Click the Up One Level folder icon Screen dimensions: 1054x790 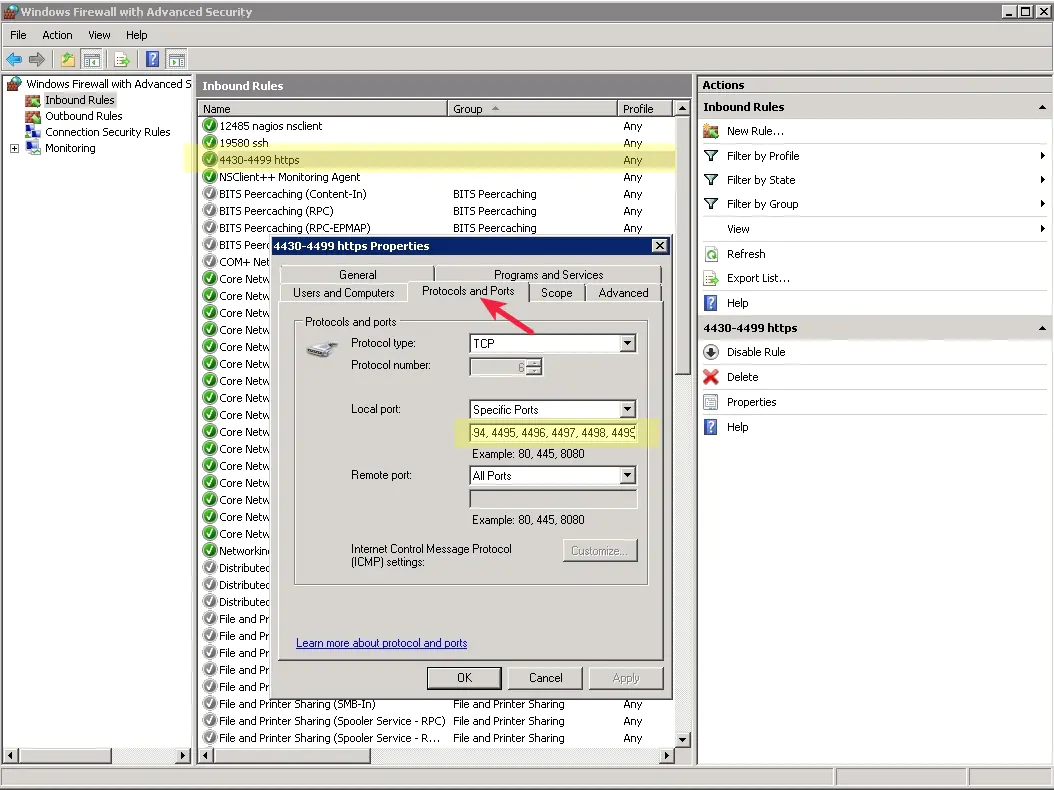pyautogui.click(x=67, y=60)
